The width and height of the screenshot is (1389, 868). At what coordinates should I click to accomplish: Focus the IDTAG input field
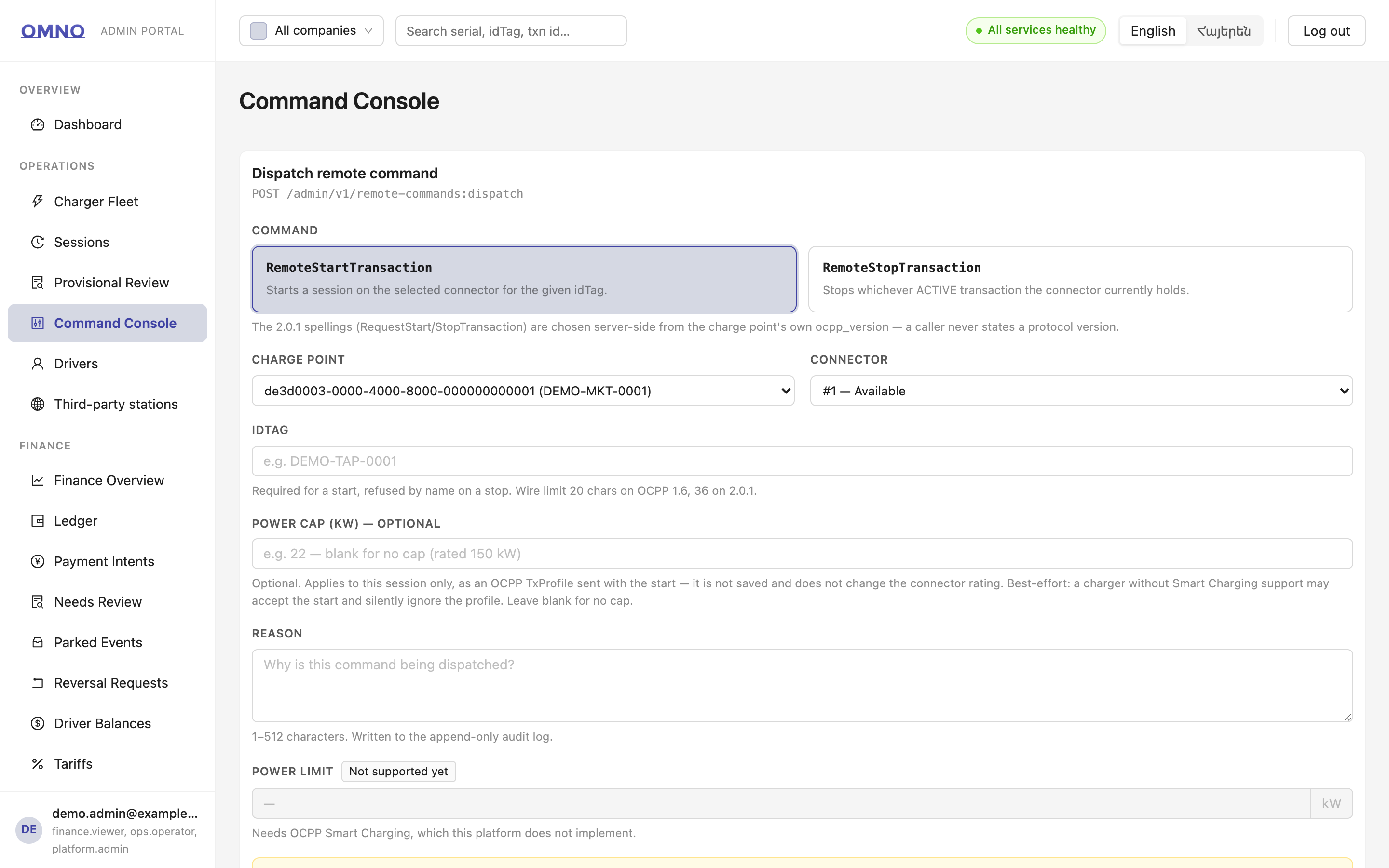pyautogui.click(x=802, y=461)
